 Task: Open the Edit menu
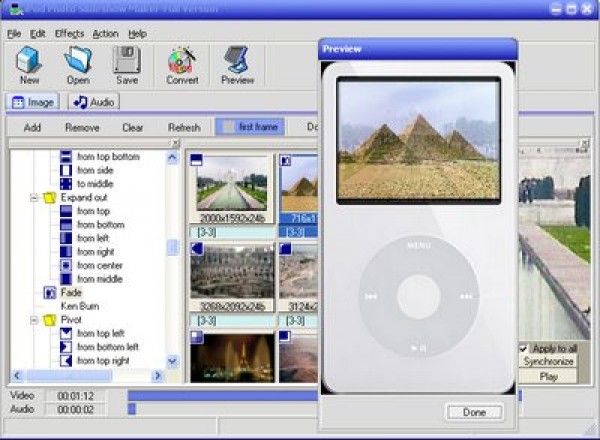(38, 34)
